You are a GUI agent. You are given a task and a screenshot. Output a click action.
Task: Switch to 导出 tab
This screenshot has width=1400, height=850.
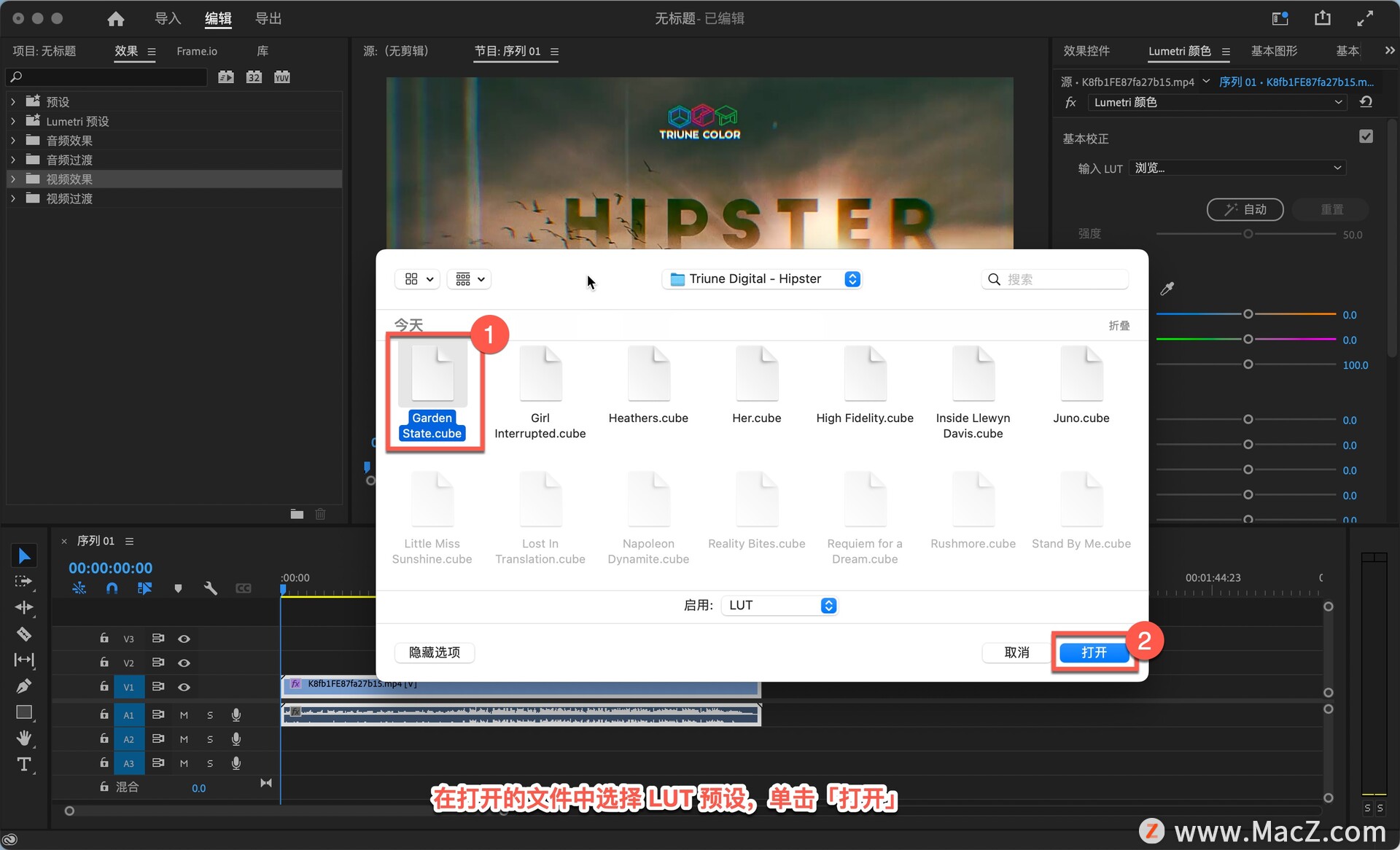click(x=268, y=18)
